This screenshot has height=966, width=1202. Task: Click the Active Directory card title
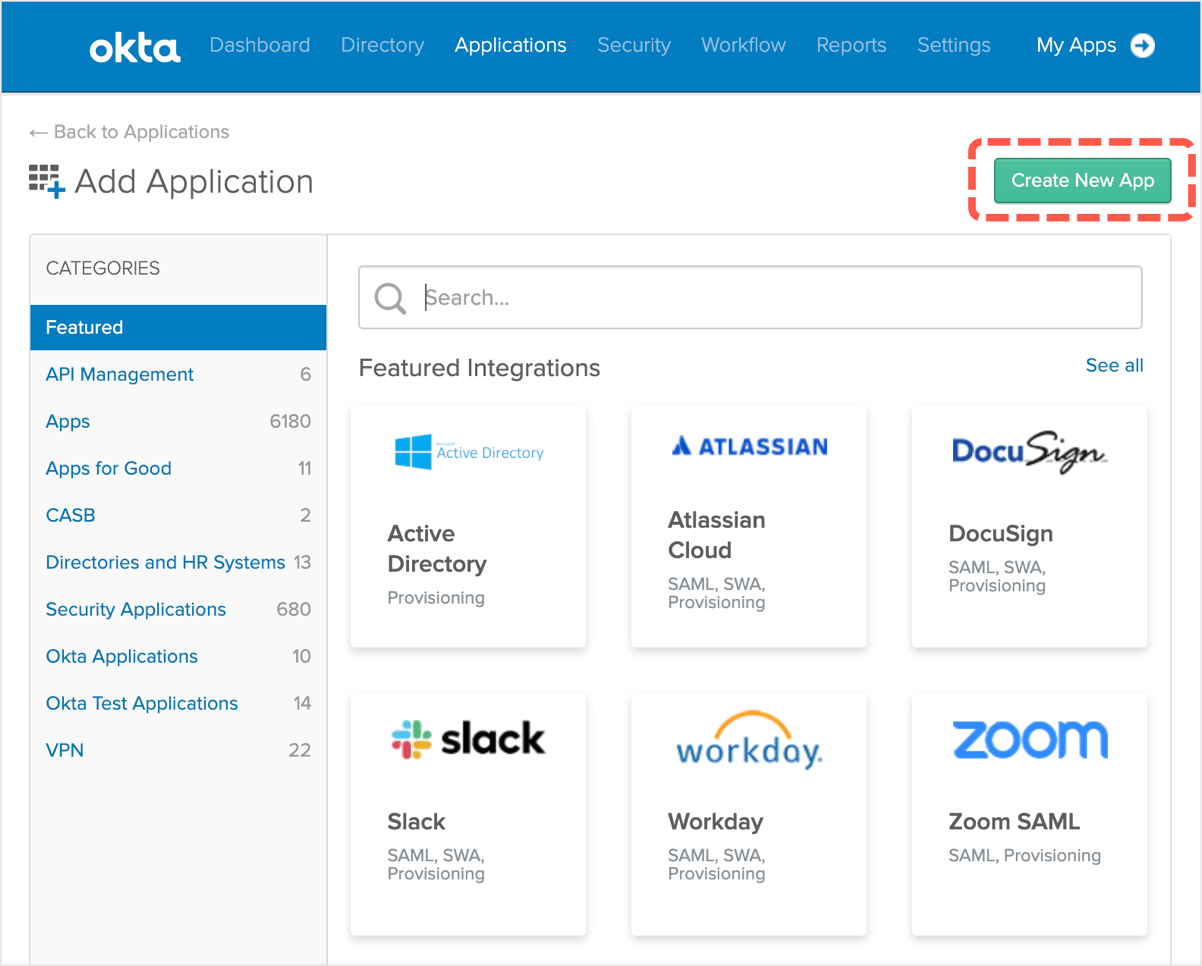click(x=437, y=549)
